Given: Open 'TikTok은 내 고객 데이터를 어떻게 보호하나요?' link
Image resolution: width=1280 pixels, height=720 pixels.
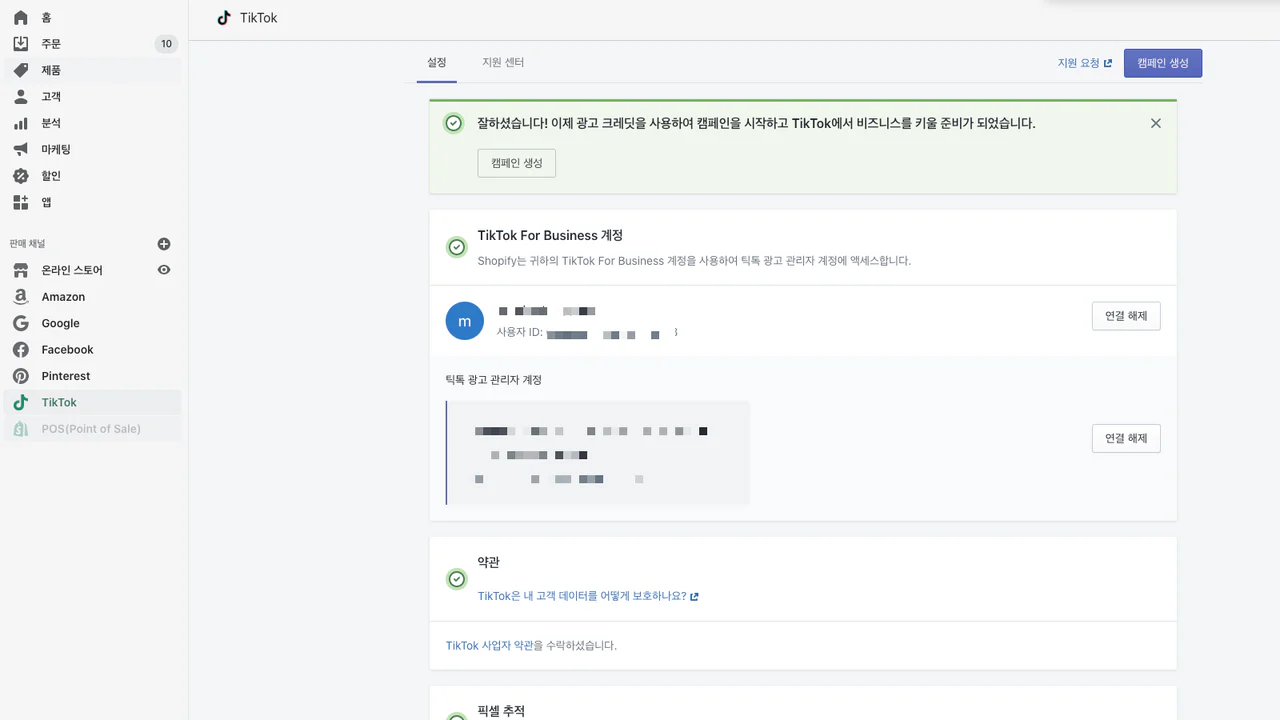Looking at the screenshot, I should (x=588, y=596).
